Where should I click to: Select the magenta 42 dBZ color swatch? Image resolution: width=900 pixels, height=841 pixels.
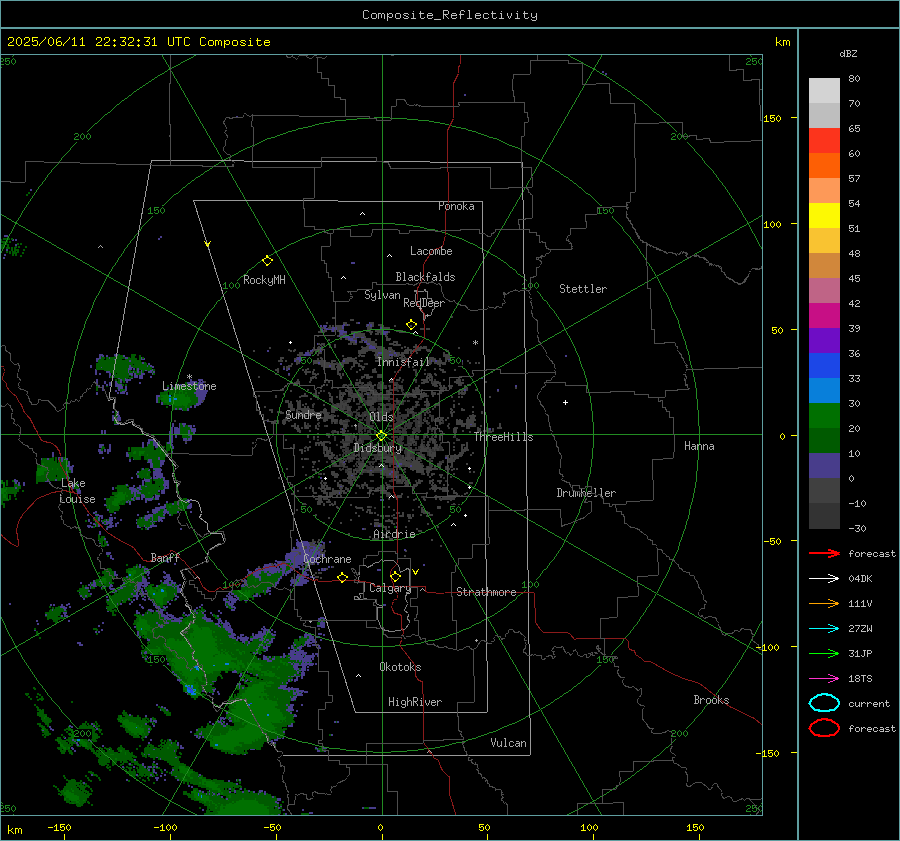824,315
